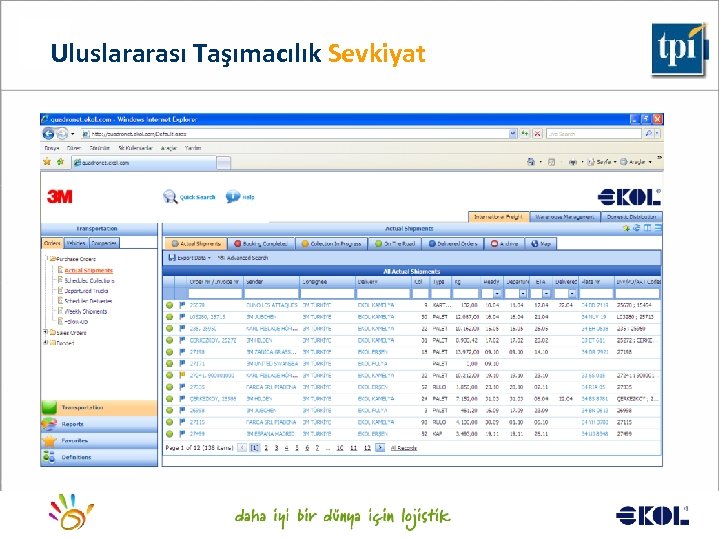
Task: Click the browser Home toolbar icon
Action: pyautogui.click(x=531, y=162)
